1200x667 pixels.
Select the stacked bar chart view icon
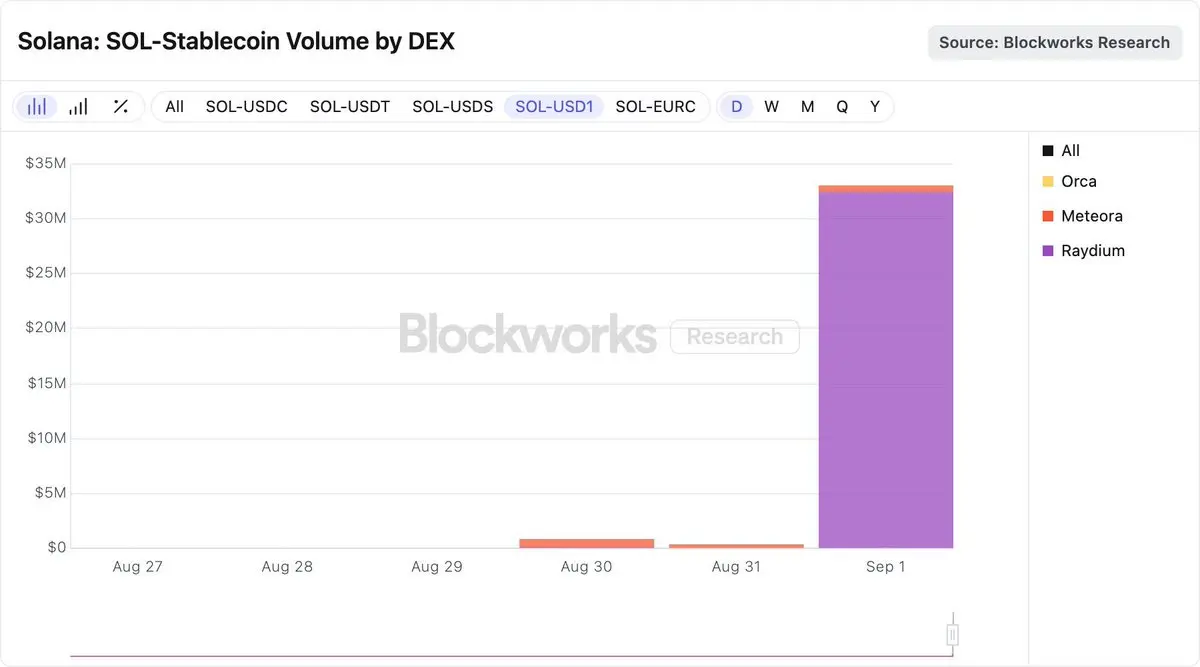point(37,106)
